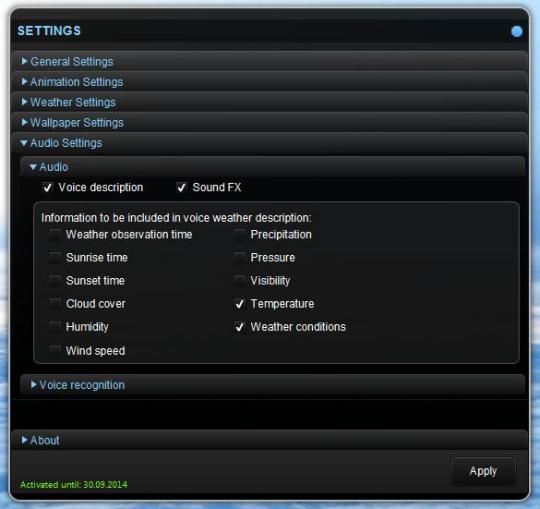Collapse the Audio Settings section
The height and width of the screenshot is (509, 540).
point(269,143)
